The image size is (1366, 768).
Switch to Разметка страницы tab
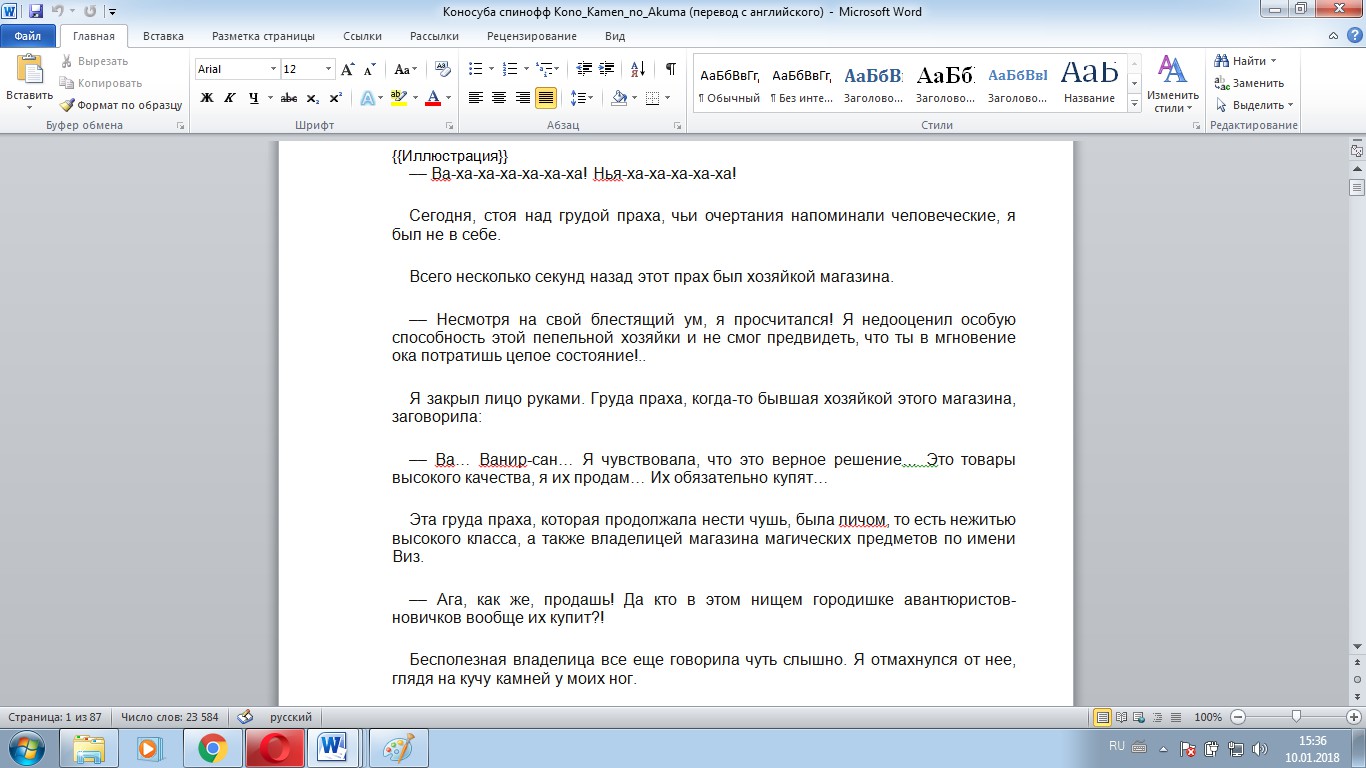(x=263, y=36)
